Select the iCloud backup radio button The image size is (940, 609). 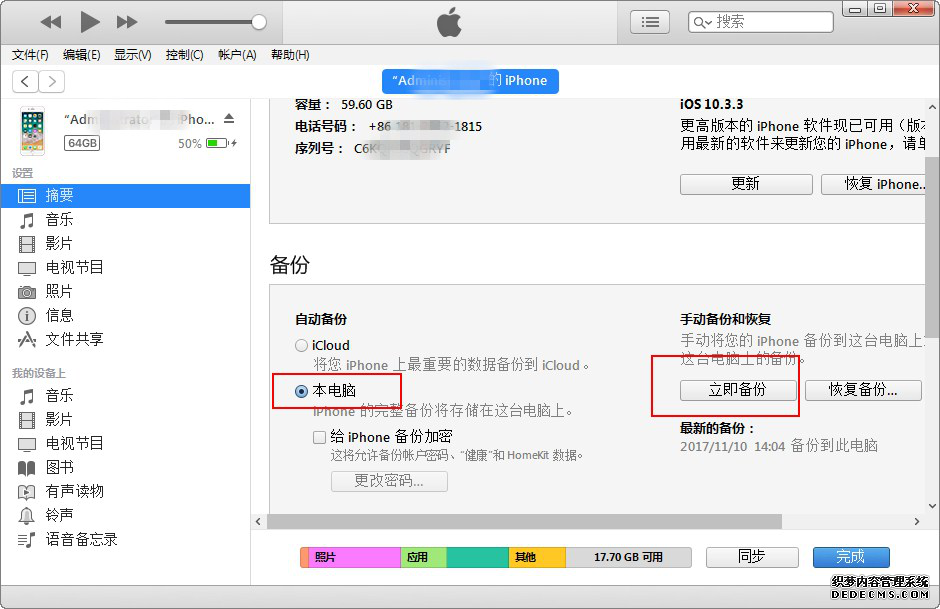[301, 346]
